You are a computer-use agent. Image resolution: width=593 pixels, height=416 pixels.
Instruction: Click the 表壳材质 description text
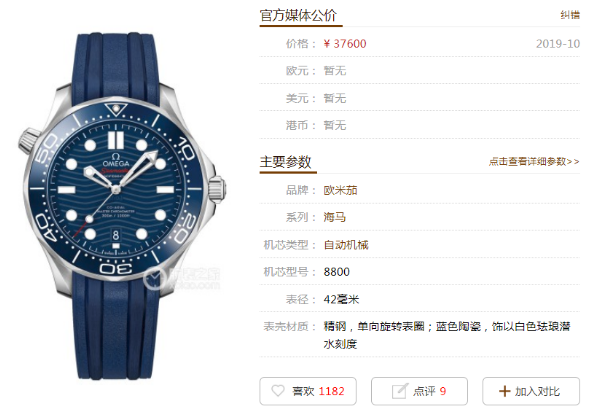click(447, 335)
